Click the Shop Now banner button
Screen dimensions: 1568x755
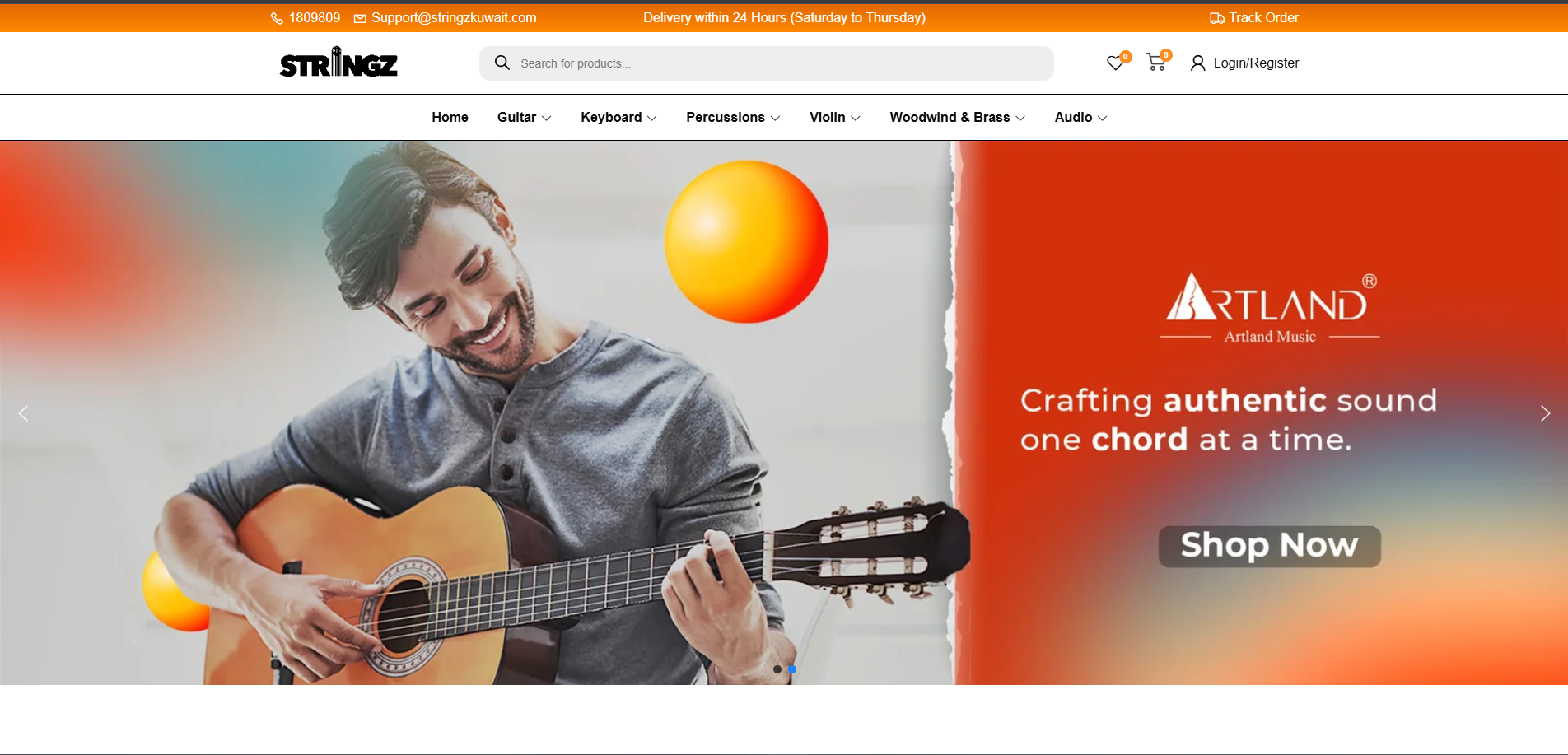tap(1269, 546)
